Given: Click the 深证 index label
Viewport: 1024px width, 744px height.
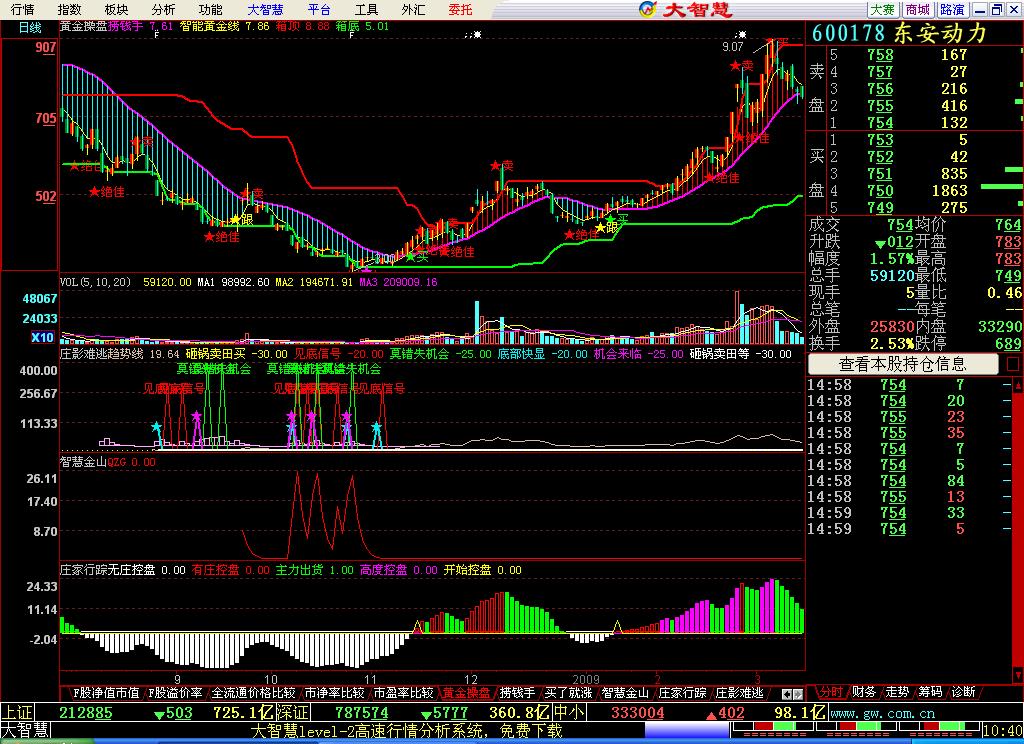Looking at the screenshot, I should pos(293,713).
